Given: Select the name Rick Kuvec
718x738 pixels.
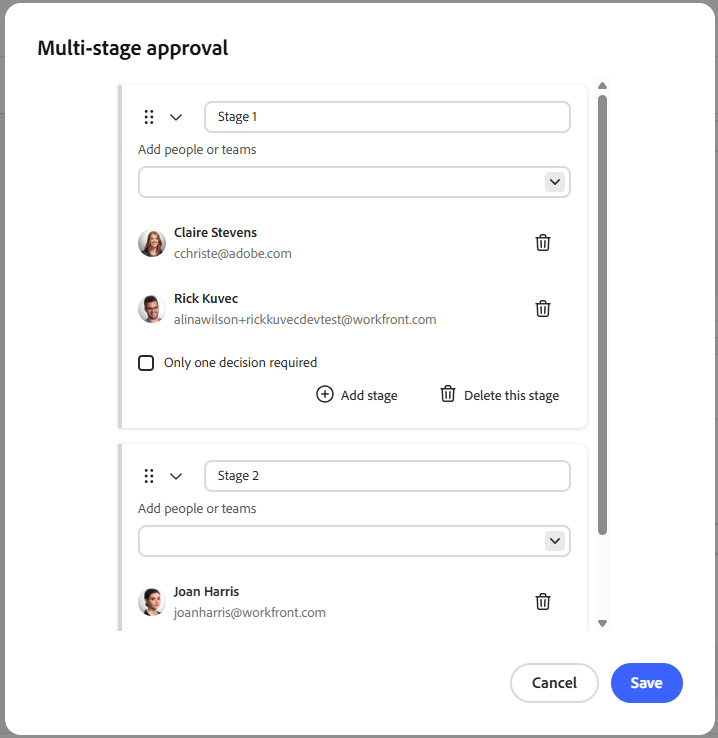Looking at the screenshot, I should click(x=206, y=298).
